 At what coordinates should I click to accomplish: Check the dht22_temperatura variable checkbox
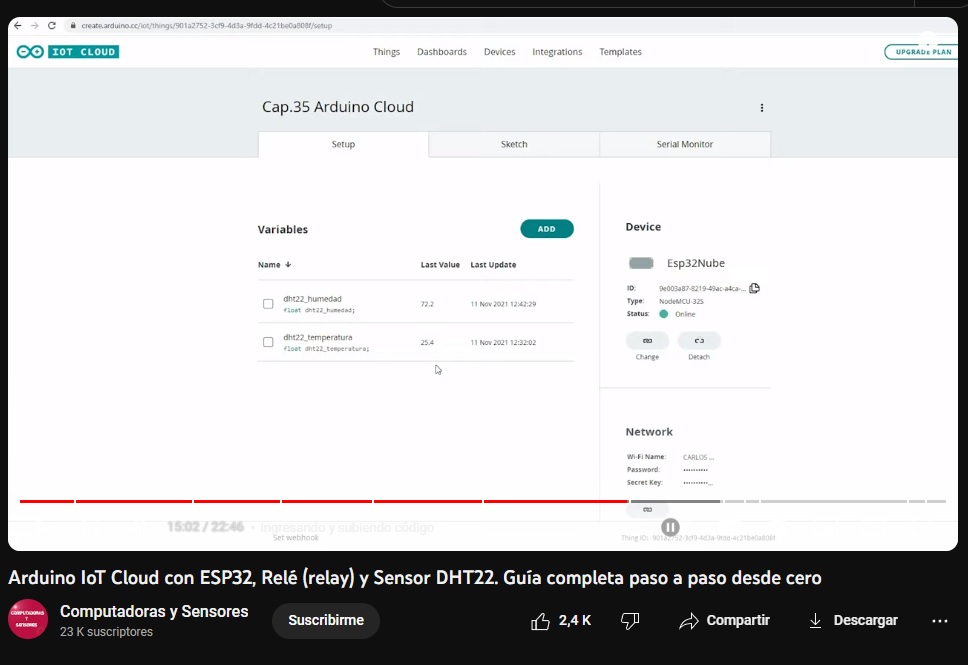267,341
